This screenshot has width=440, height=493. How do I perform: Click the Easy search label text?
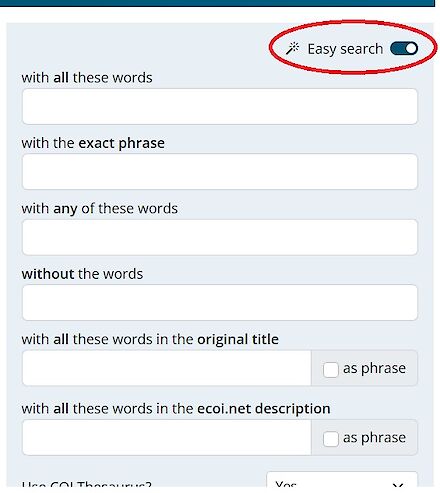(345, 49)
